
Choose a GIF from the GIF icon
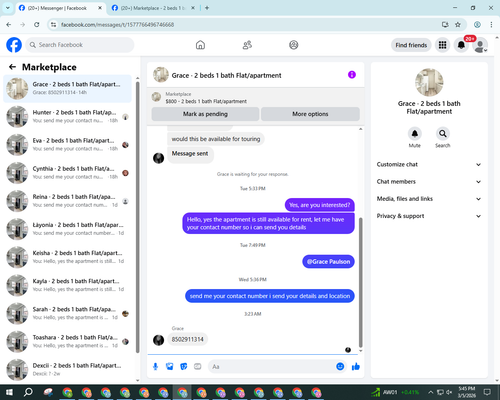(x=198, y=367)
